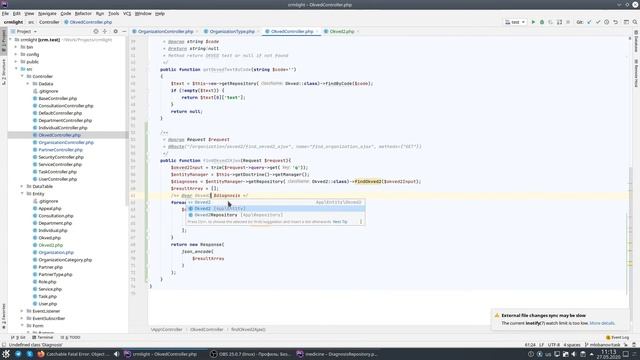Select highlighted Okved2 App\Entity suggestion

click(x=275, y=209)
